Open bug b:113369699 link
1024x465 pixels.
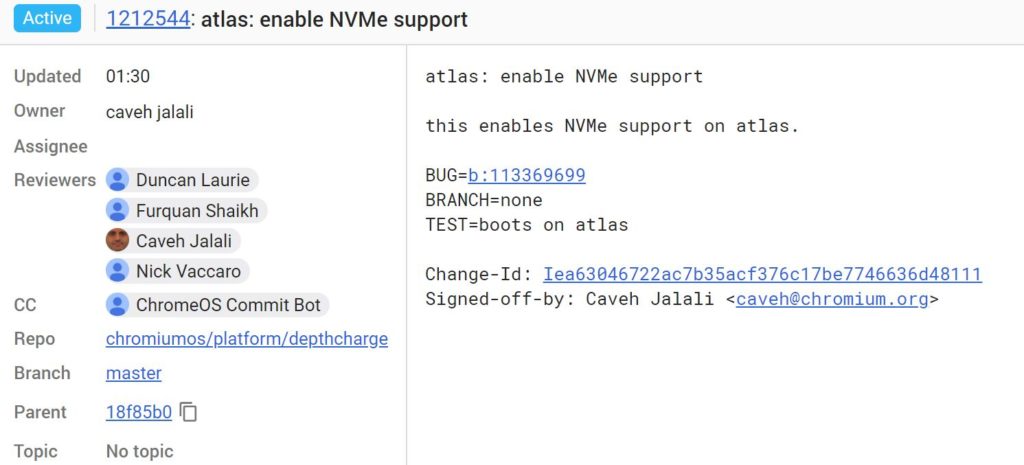point(526,175)
